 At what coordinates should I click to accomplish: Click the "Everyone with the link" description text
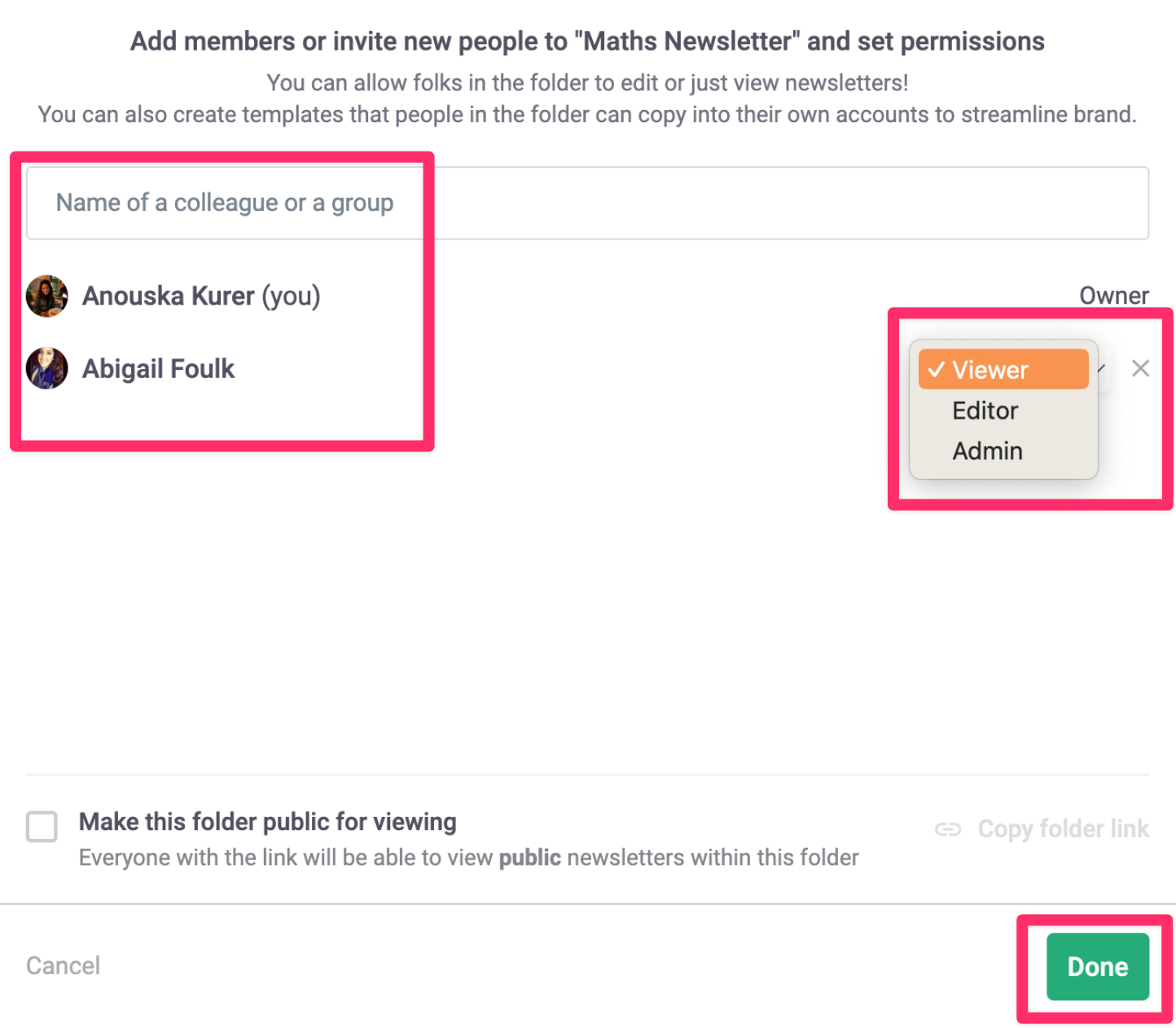click(468, 858)
